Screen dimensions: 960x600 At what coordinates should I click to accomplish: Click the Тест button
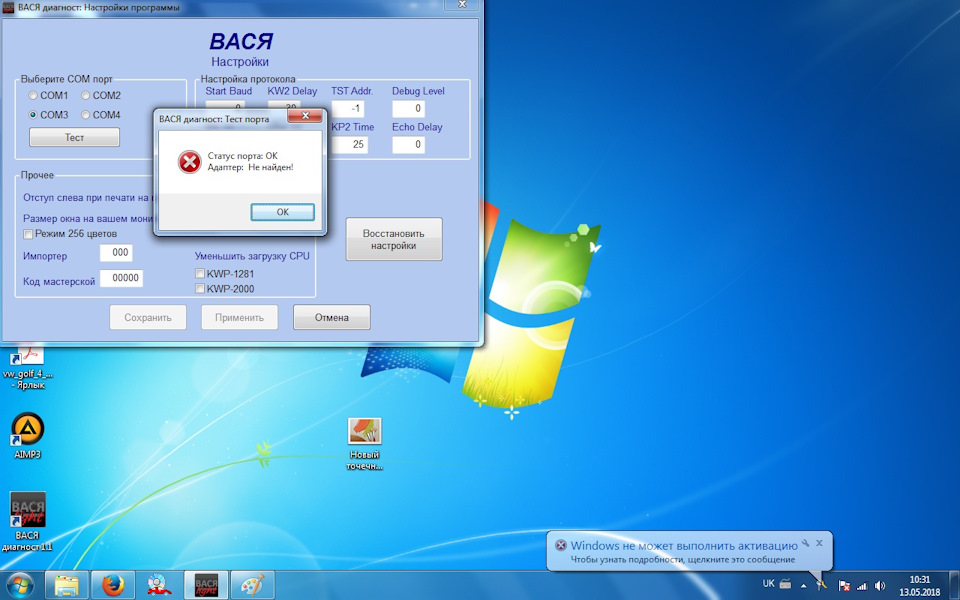(74, 137)
